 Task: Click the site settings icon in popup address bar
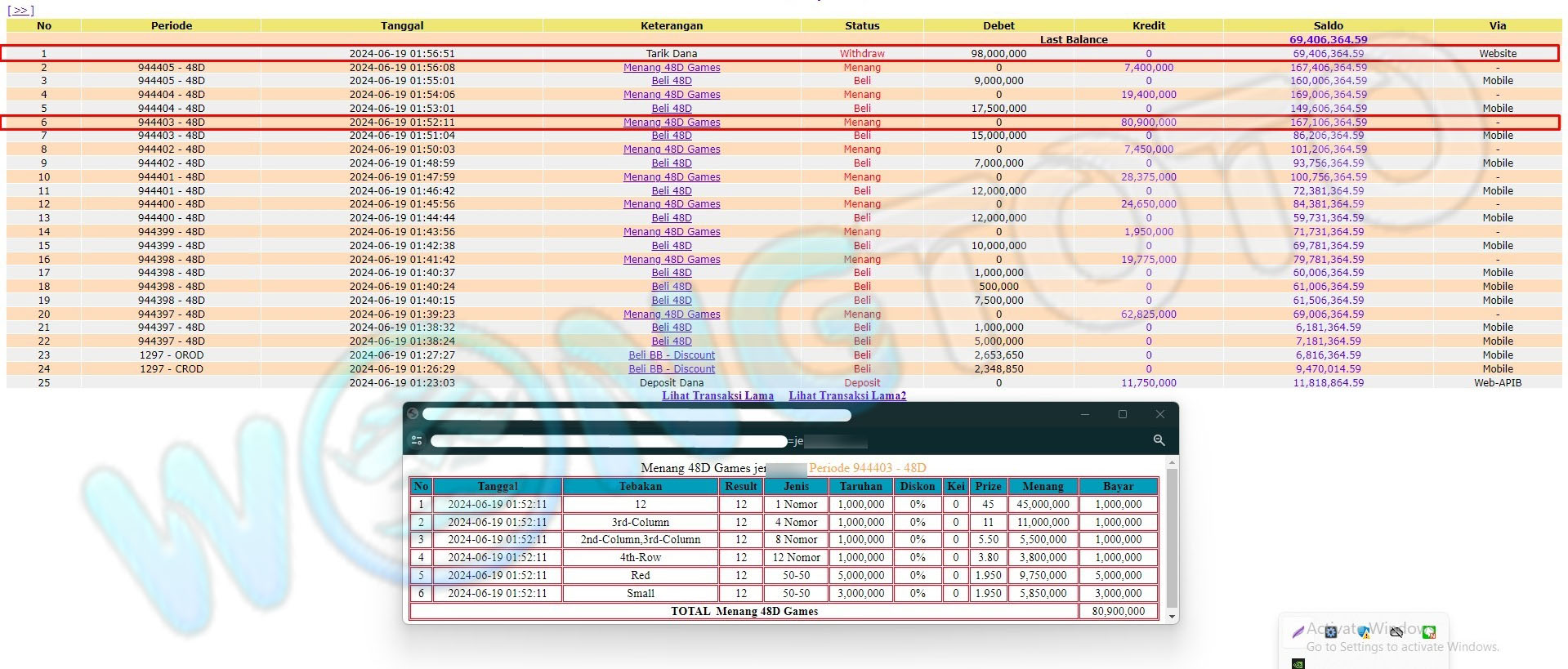point(417,440)
